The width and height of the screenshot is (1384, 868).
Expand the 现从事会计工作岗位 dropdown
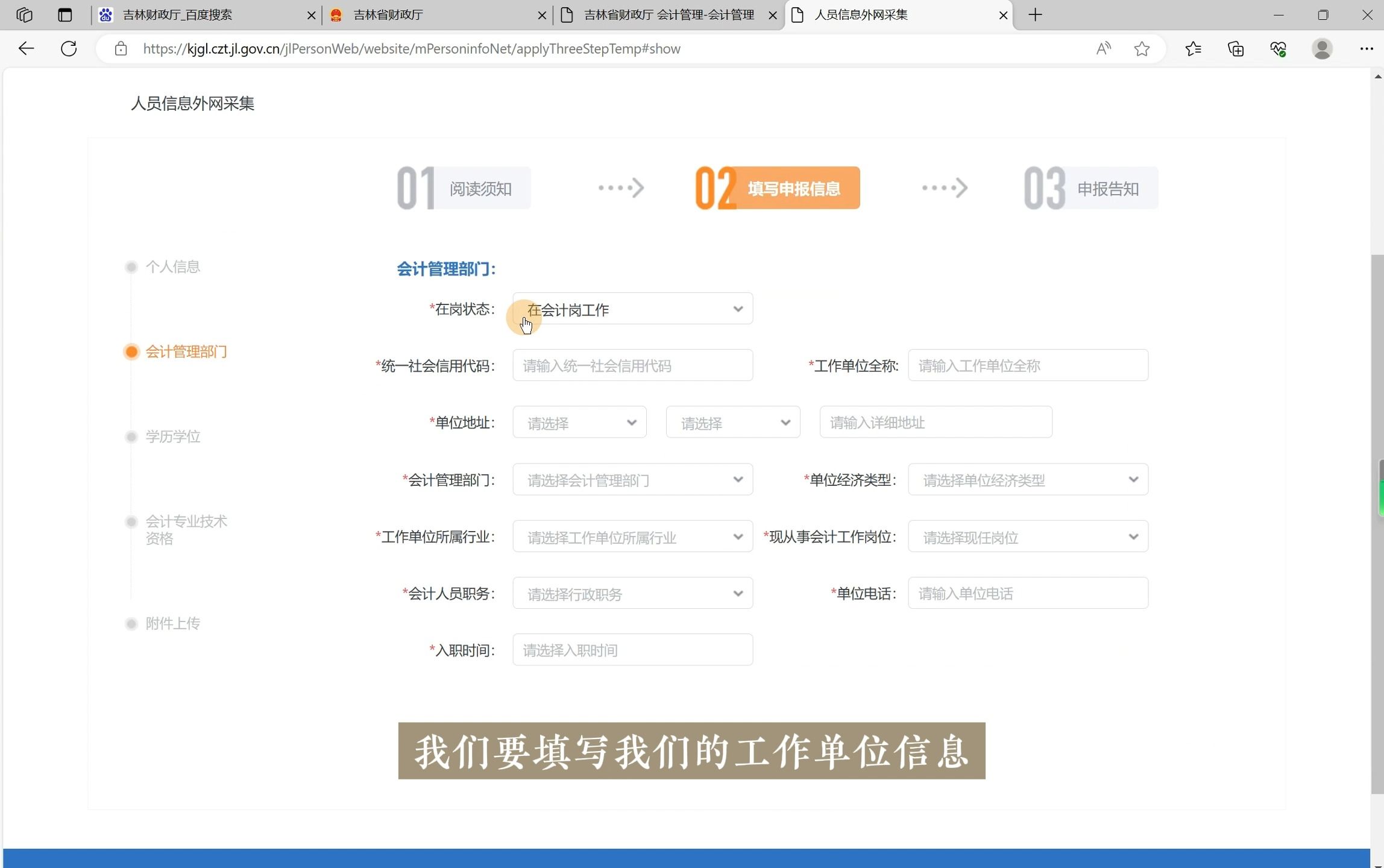pos(1028,536)
